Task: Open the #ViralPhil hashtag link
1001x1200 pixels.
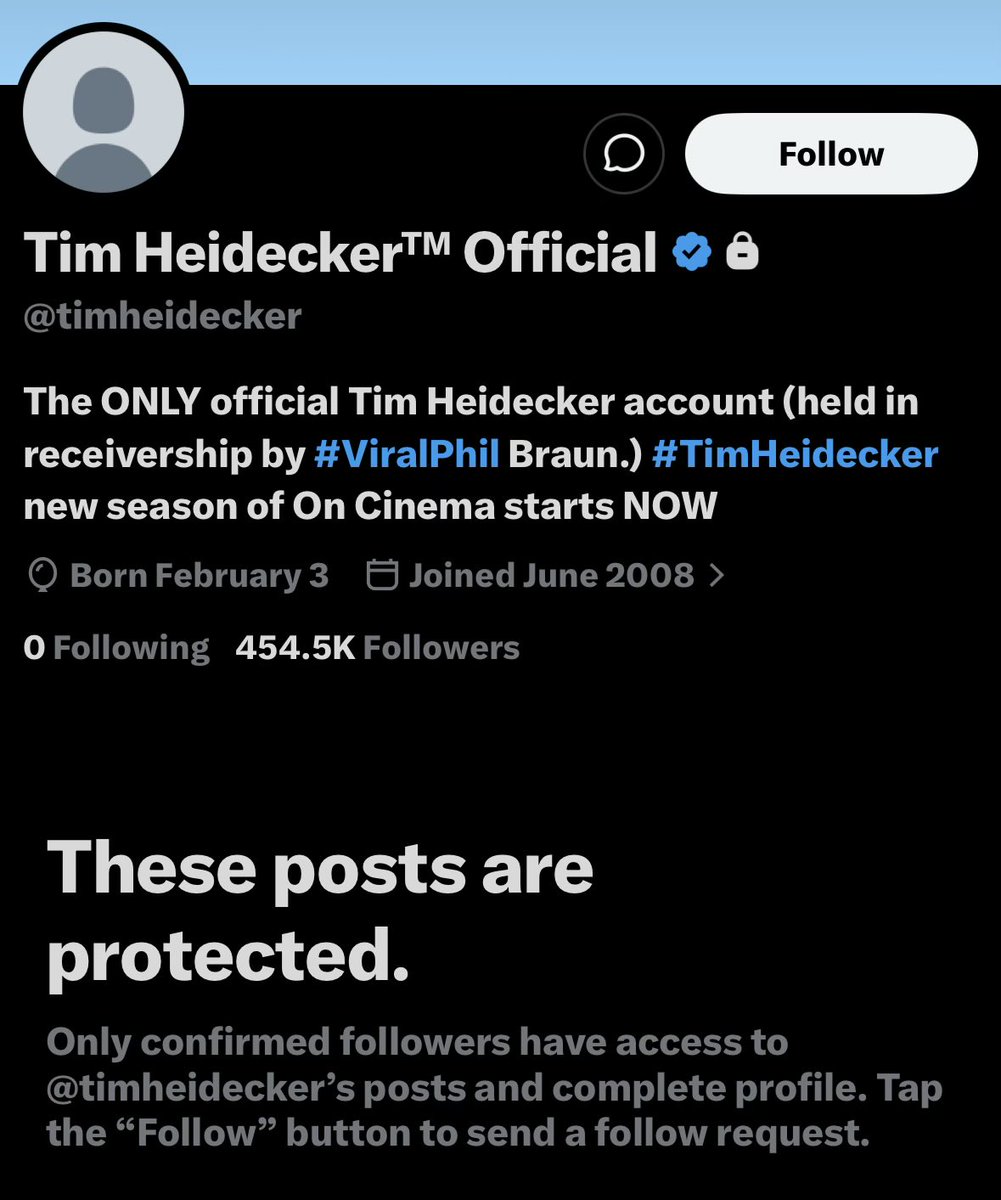Action: 406,454
